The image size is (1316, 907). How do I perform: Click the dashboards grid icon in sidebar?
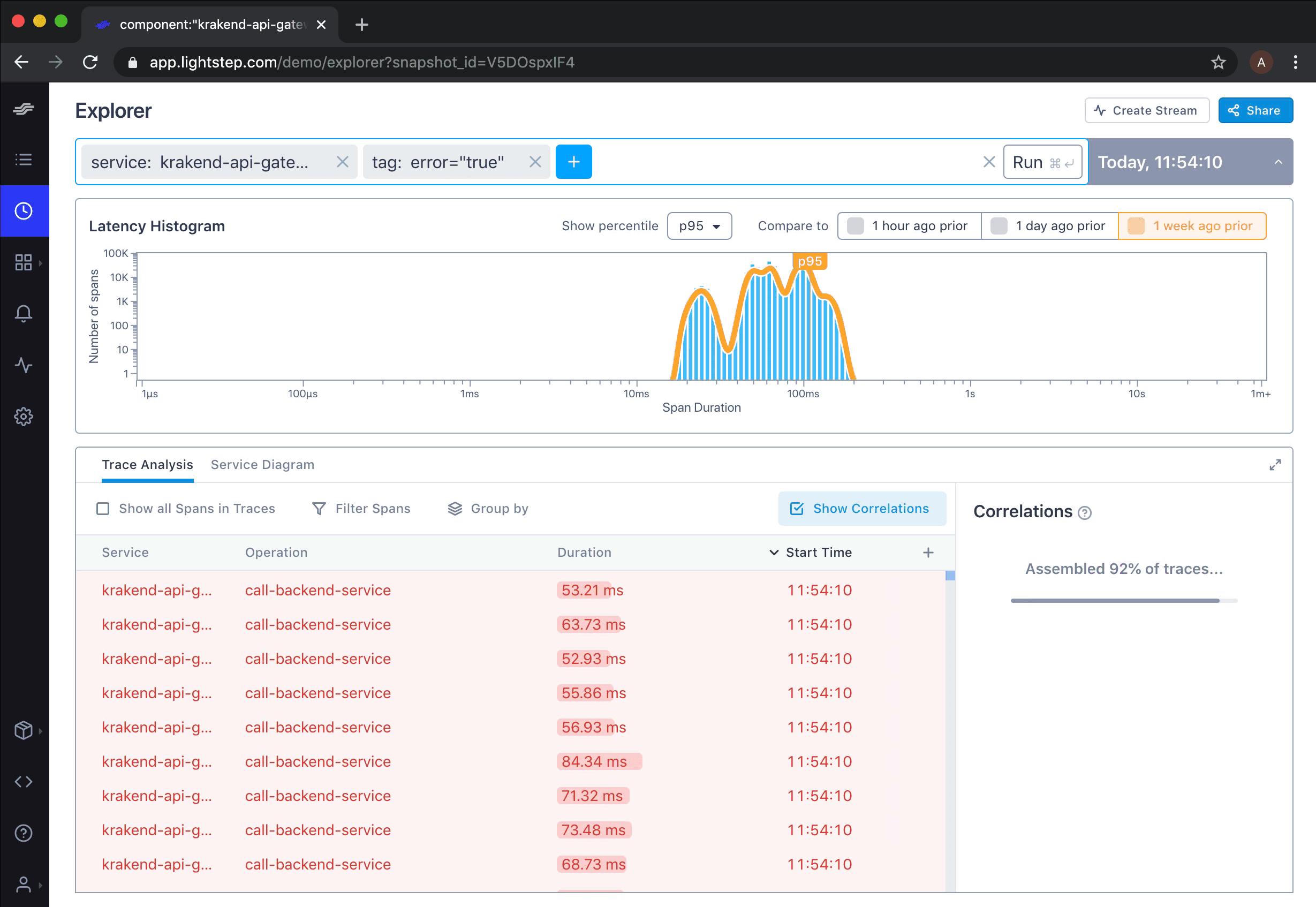24,262
